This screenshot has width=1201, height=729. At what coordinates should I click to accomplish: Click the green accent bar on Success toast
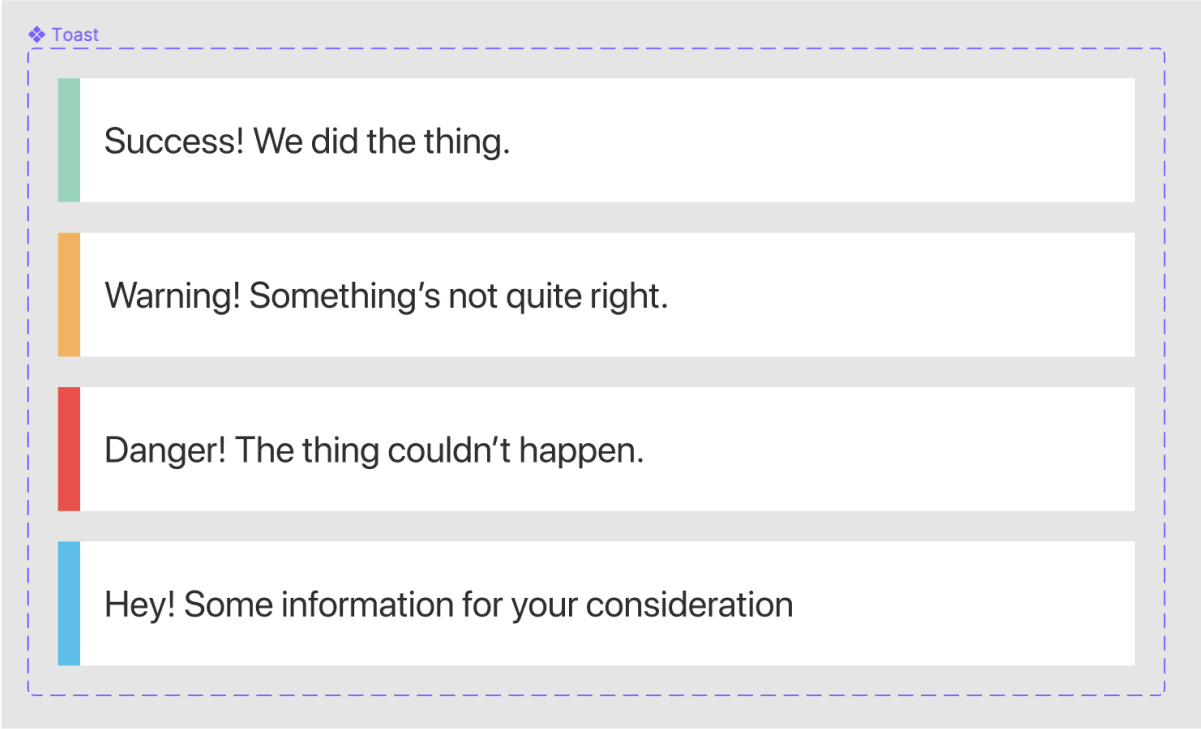click(69, 140)
